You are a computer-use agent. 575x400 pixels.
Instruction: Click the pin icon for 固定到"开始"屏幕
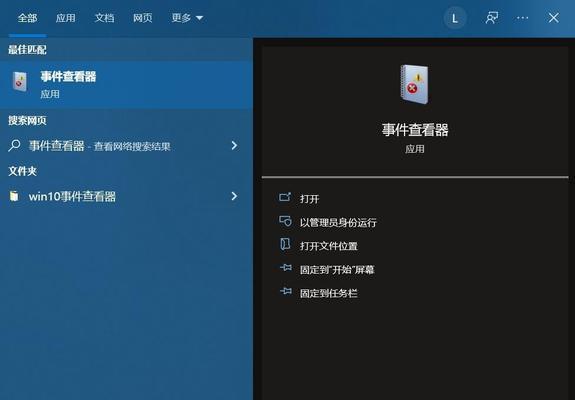[x=286, y=268]
